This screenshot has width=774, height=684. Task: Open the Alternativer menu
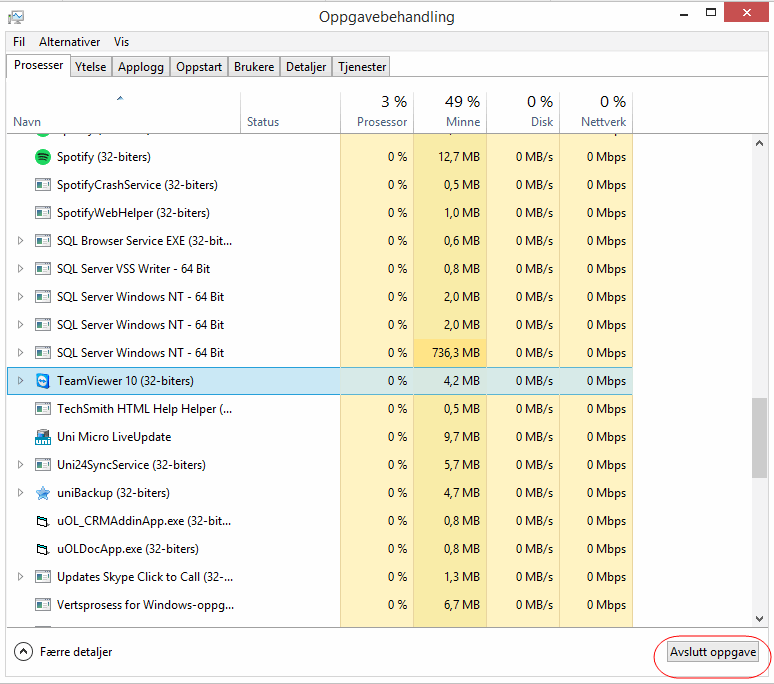(70, 42)
